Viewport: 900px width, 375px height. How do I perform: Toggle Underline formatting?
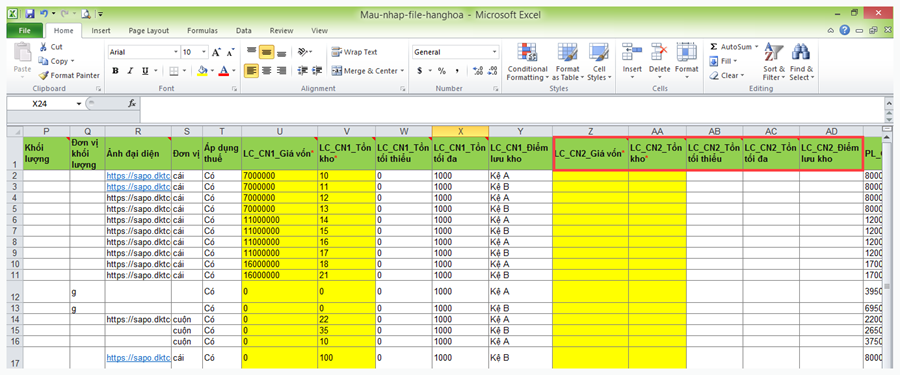(145, 71)
